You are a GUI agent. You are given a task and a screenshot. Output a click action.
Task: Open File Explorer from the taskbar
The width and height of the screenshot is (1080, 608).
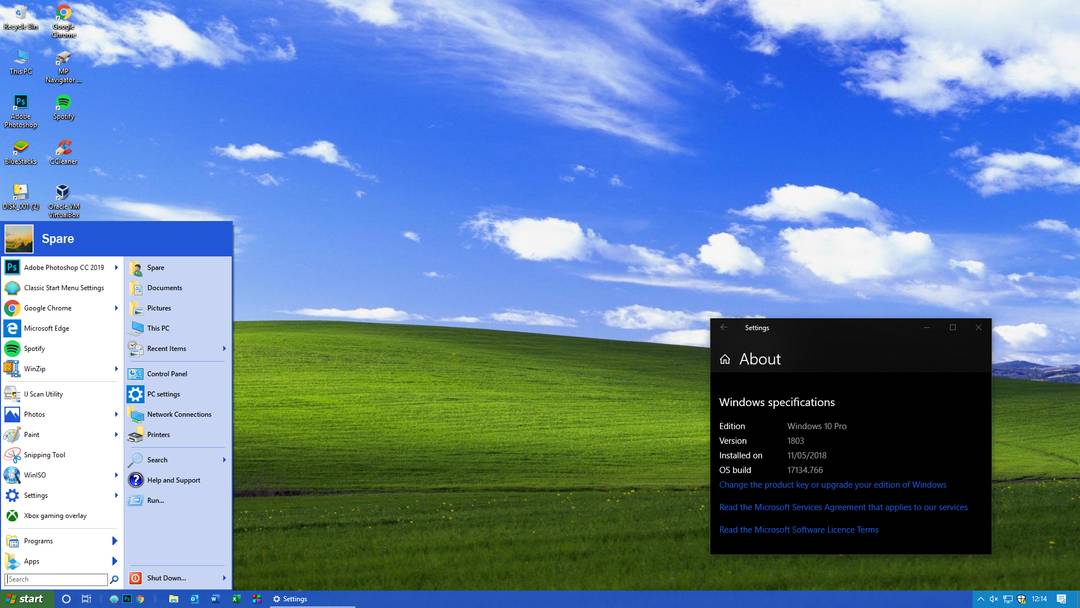172,598
